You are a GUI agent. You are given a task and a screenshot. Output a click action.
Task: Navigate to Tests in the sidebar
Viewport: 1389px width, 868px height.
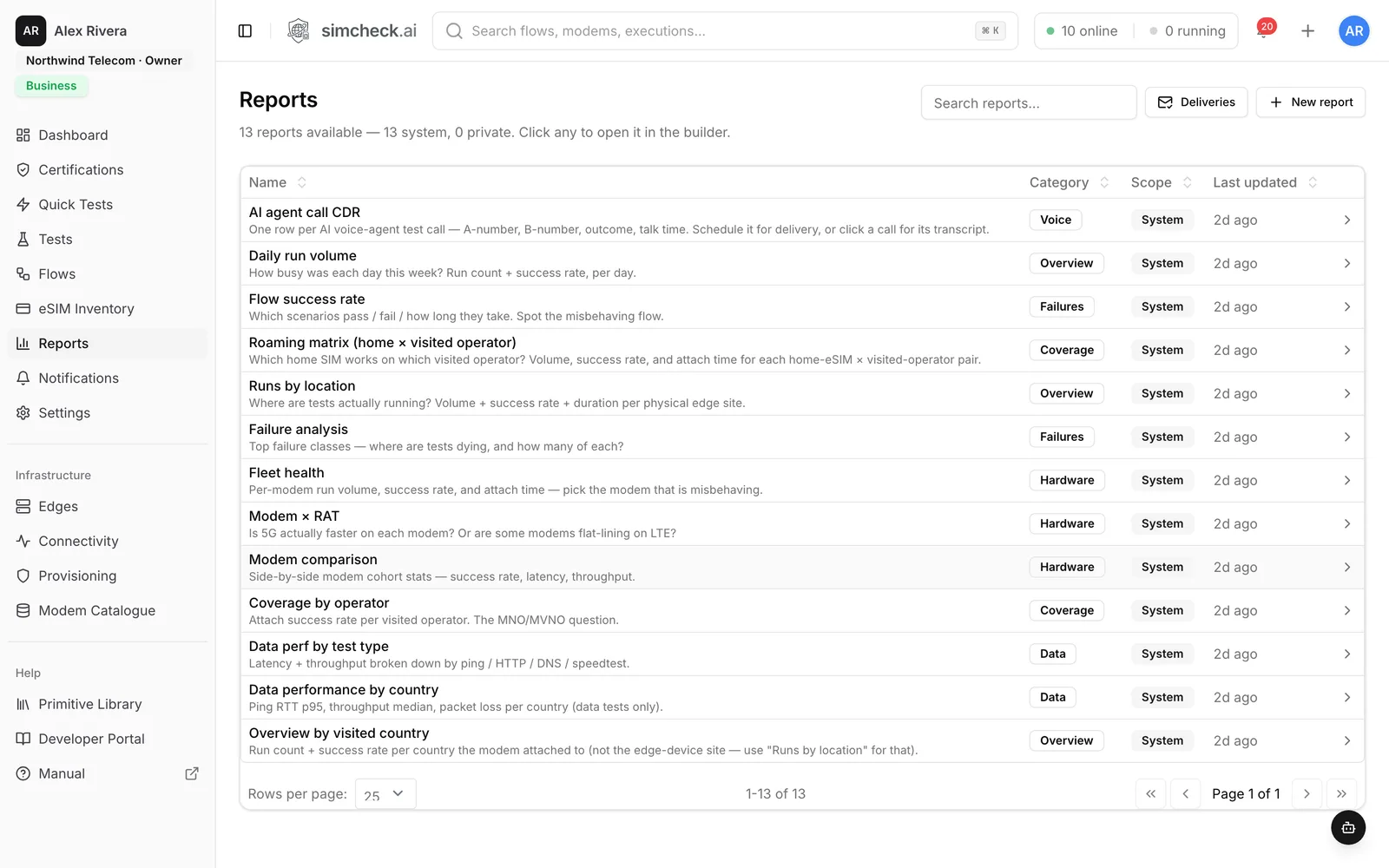(108, 240)
